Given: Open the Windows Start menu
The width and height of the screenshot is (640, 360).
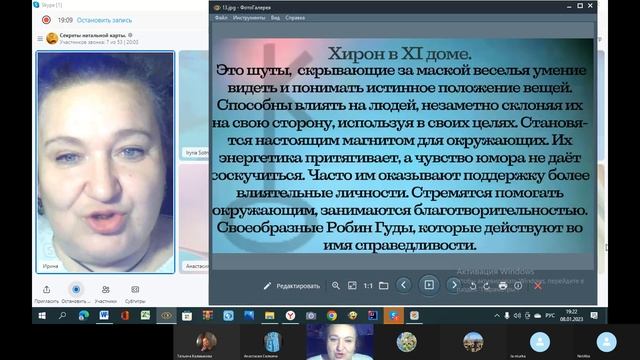Looking at the screenshot, I should [x=42, y=316].
